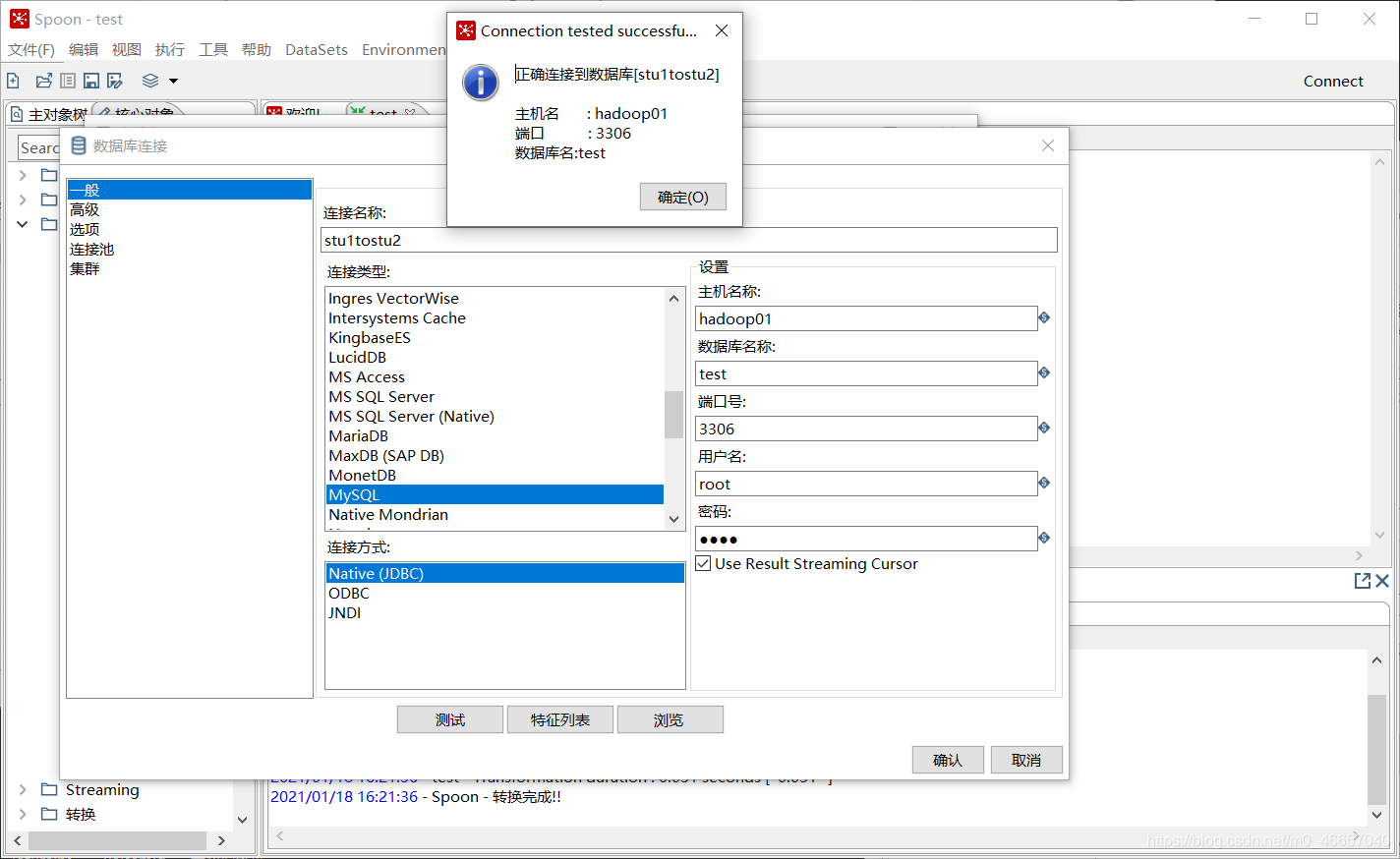Click the 主机名称 input field

(866, 318)
